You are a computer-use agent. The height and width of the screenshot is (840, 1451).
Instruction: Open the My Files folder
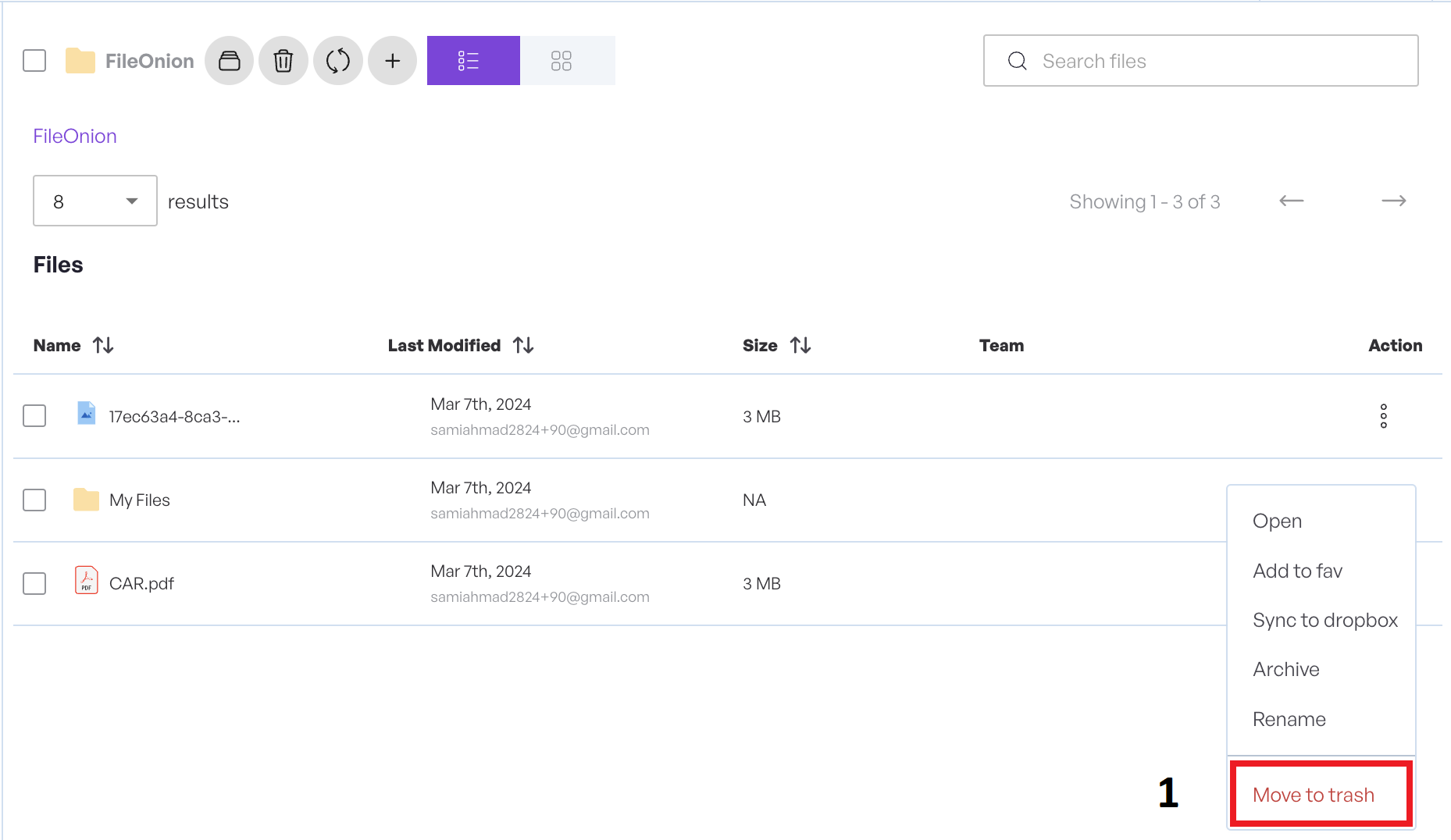[140, 500]
